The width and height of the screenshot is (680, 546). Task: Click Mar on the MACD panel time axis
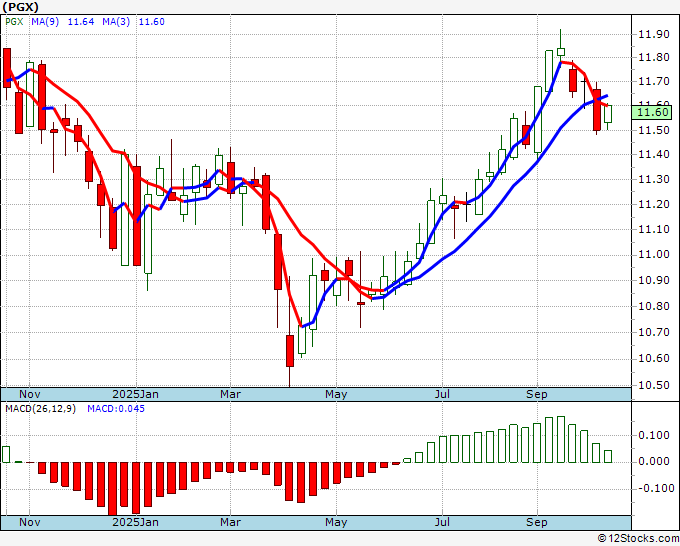(230, 522)
